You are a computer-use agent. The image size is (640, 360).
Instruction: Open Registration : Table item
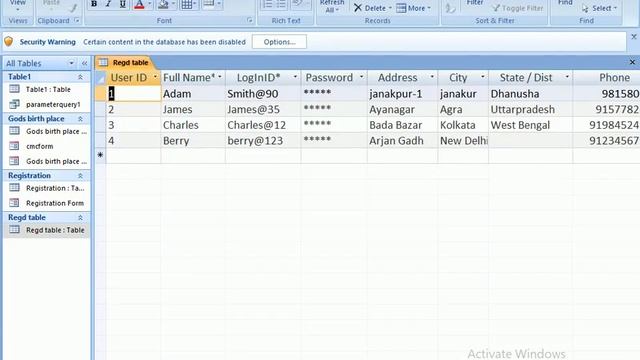(47, 188)
